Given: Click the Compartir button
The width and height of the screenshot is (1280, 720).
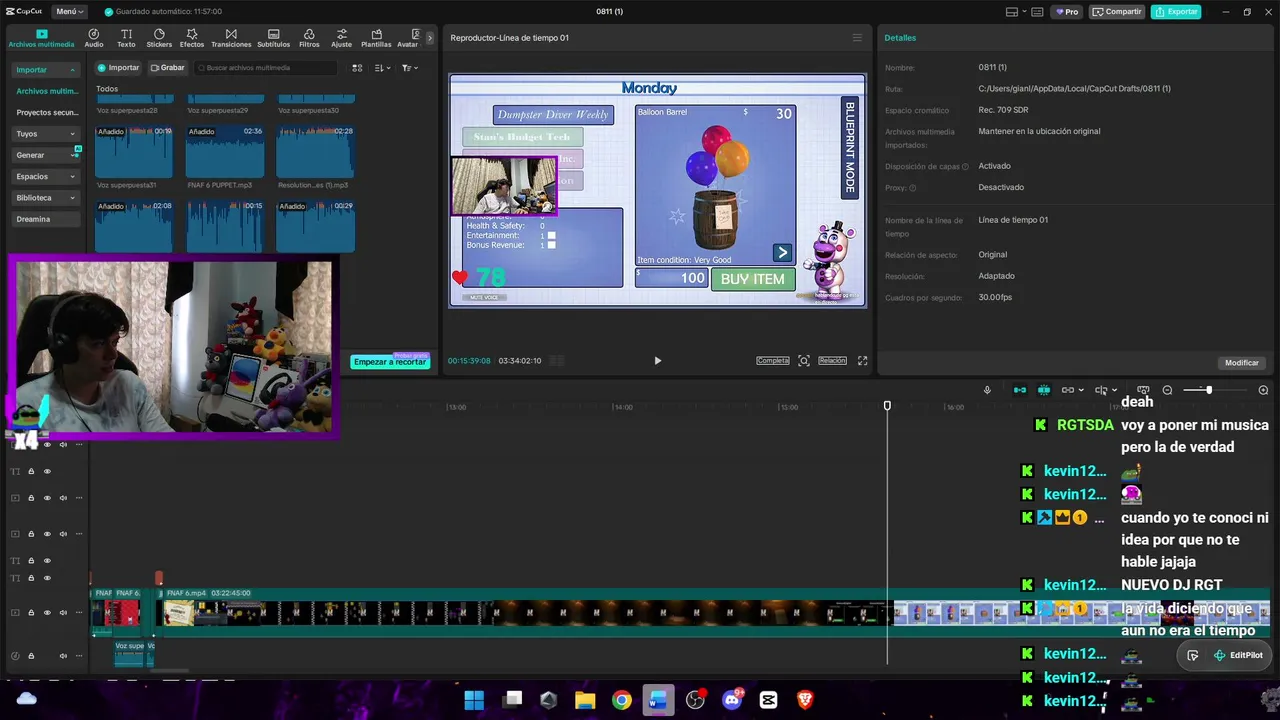Looking at the screenshot, I should pos(1117,12).
